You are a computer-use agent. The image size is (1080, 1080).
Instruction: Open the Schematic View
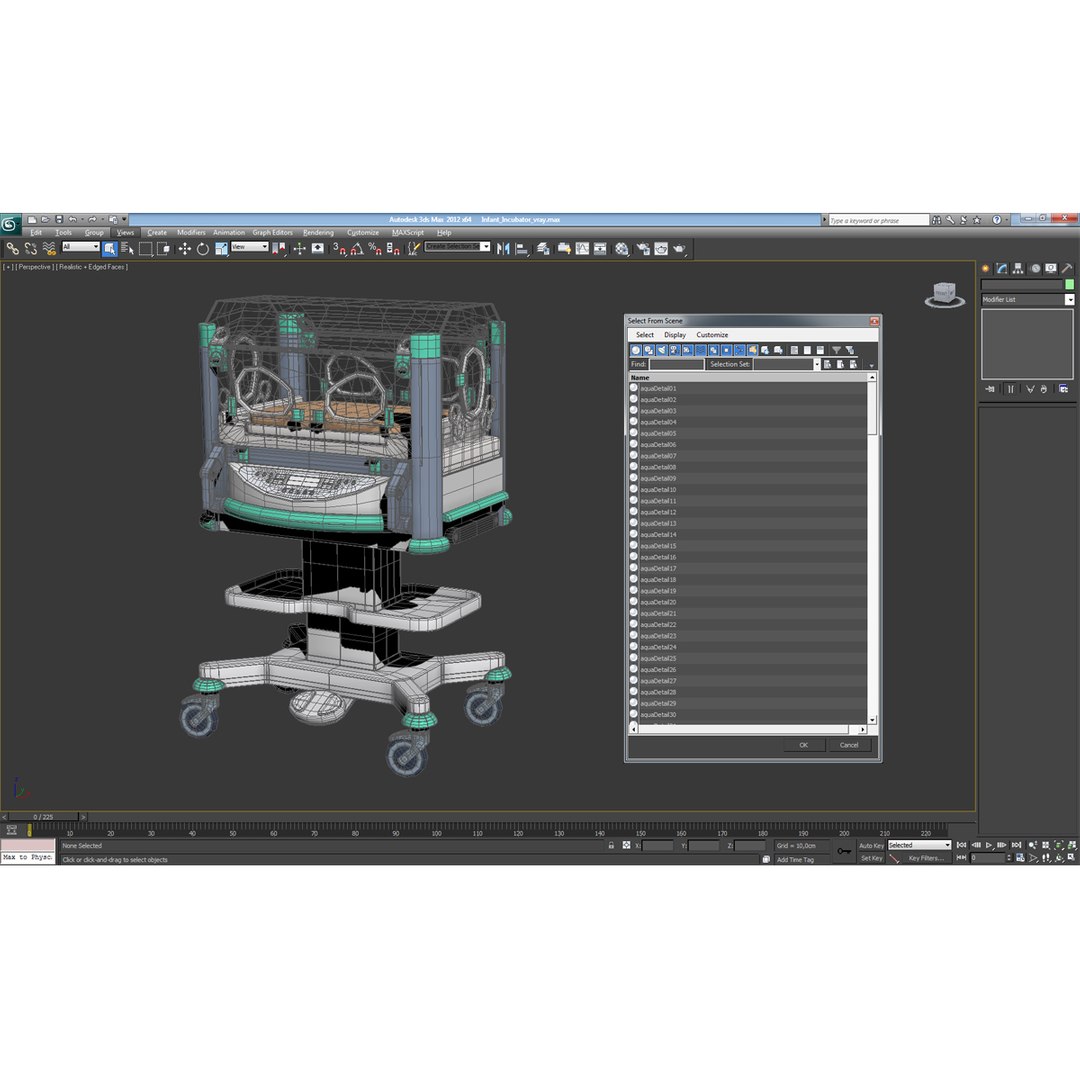pyautogui.click(x=600, y=249)
